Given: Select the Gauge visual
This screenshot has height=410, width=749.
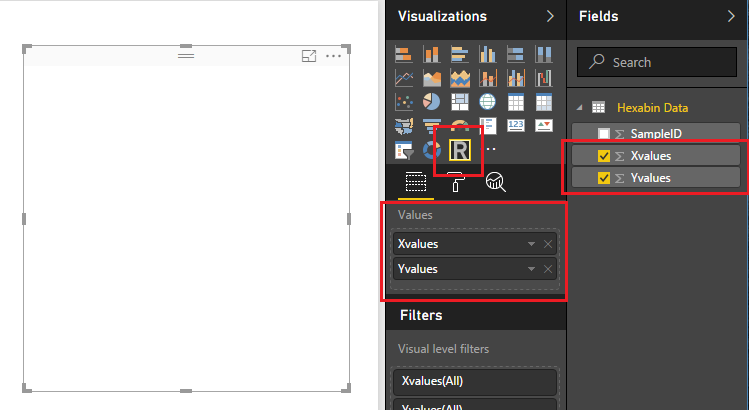Looking at the screenshot, I should point(460,126).
